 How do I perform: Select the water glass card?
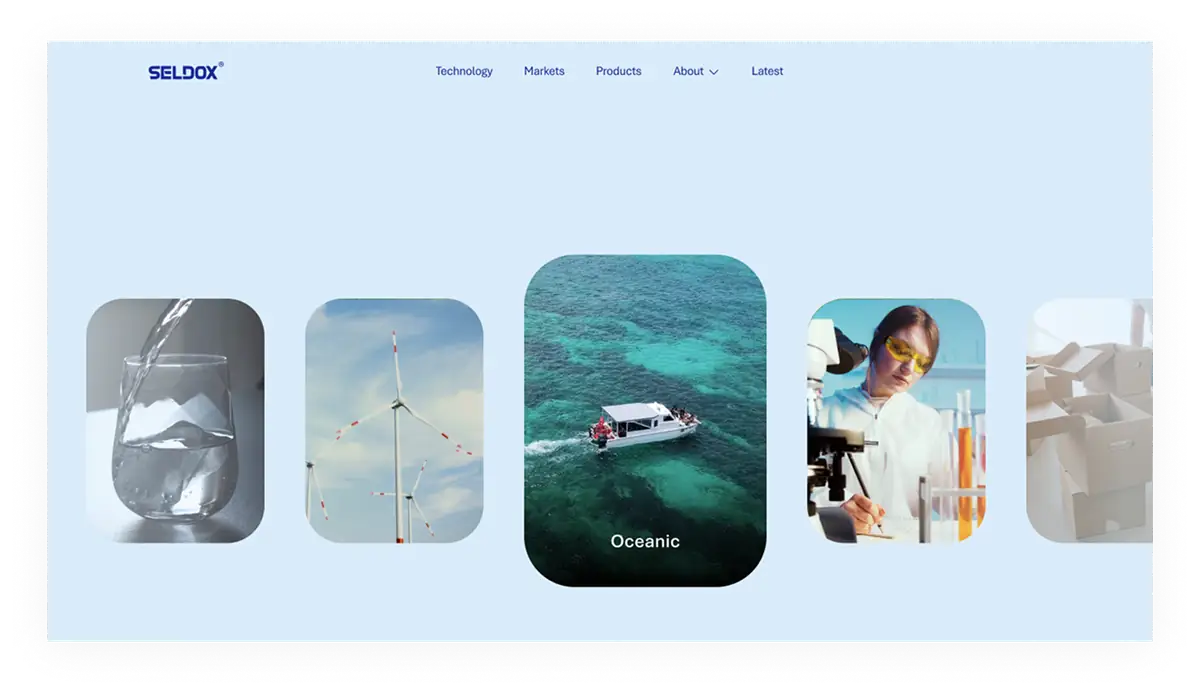click(x=175, y=421)
